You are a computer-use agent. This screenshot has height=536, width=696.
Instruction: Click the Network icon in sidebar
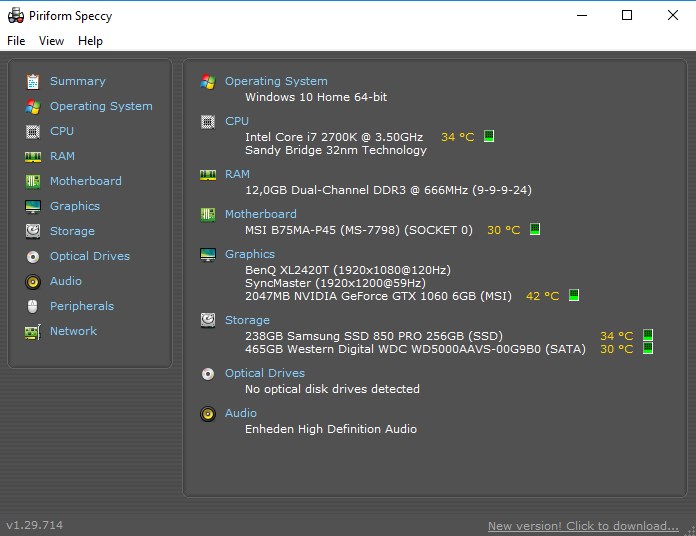click(33, 331)
